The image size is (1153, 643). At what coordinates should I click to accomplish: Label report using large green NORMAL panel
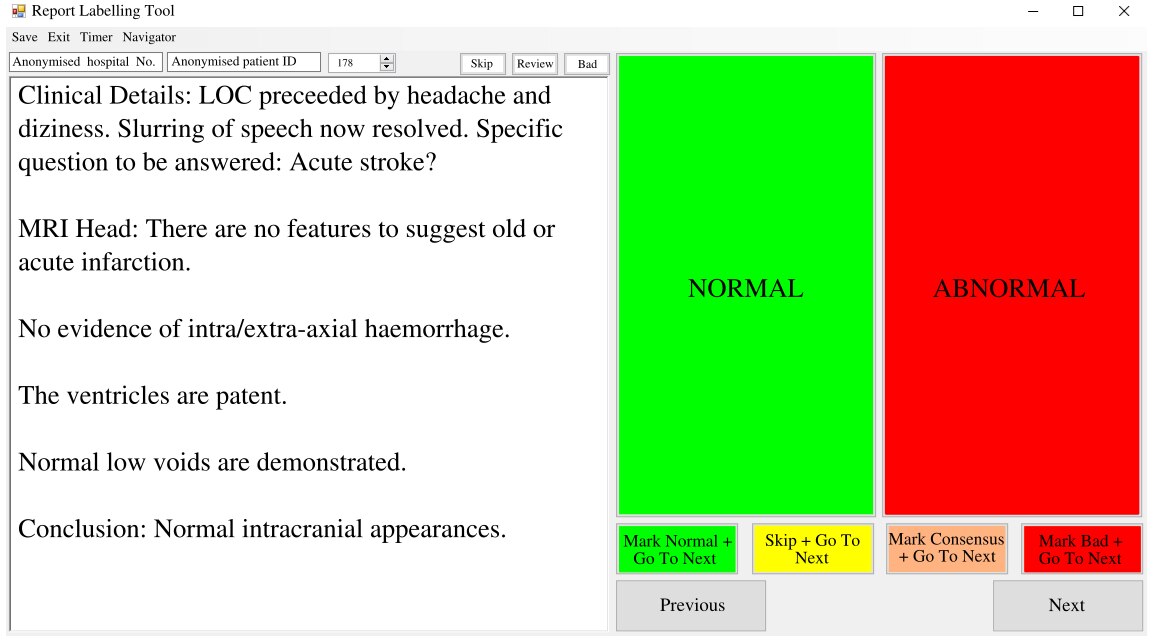[x=746, y=285]
